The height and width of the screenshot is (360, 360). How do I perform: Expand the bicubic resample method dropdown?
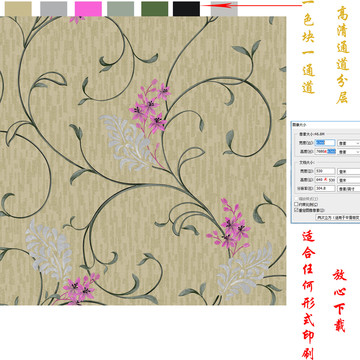tap(338, 217)
